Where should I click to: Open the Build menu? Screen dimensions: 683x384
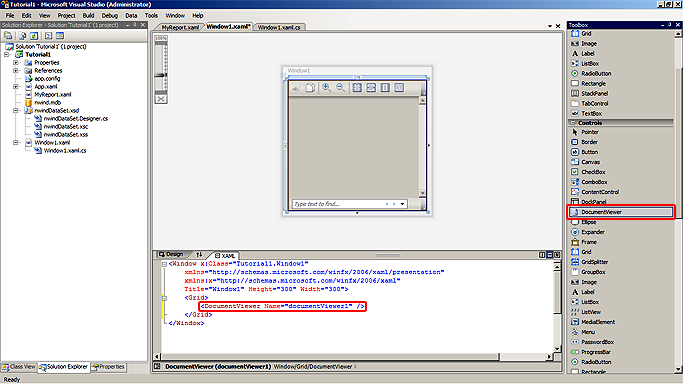click(x=88, y=15)
